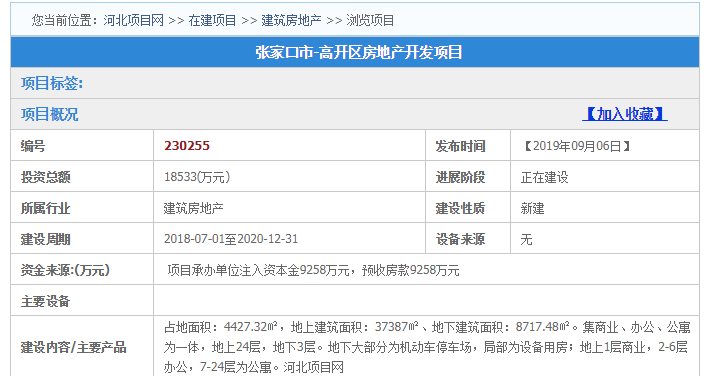
Task: Click the 资金来源 description text
Action: point(313,270)
